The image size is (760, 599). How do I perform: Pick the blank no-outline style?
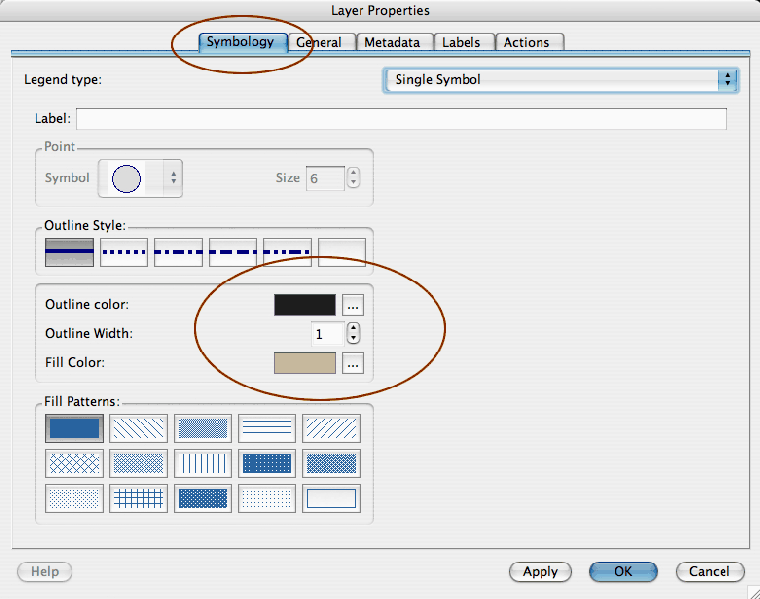(x=342, y=253)
